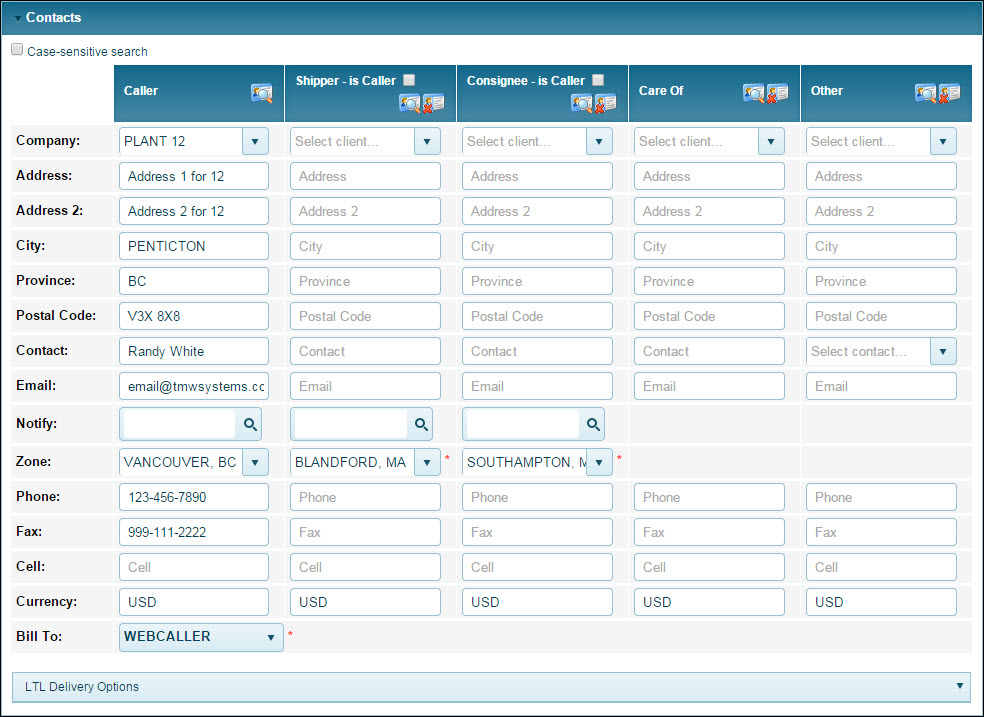Check the Consignee - is Caller box
984x717 pixels.
(x=598, y=80)
